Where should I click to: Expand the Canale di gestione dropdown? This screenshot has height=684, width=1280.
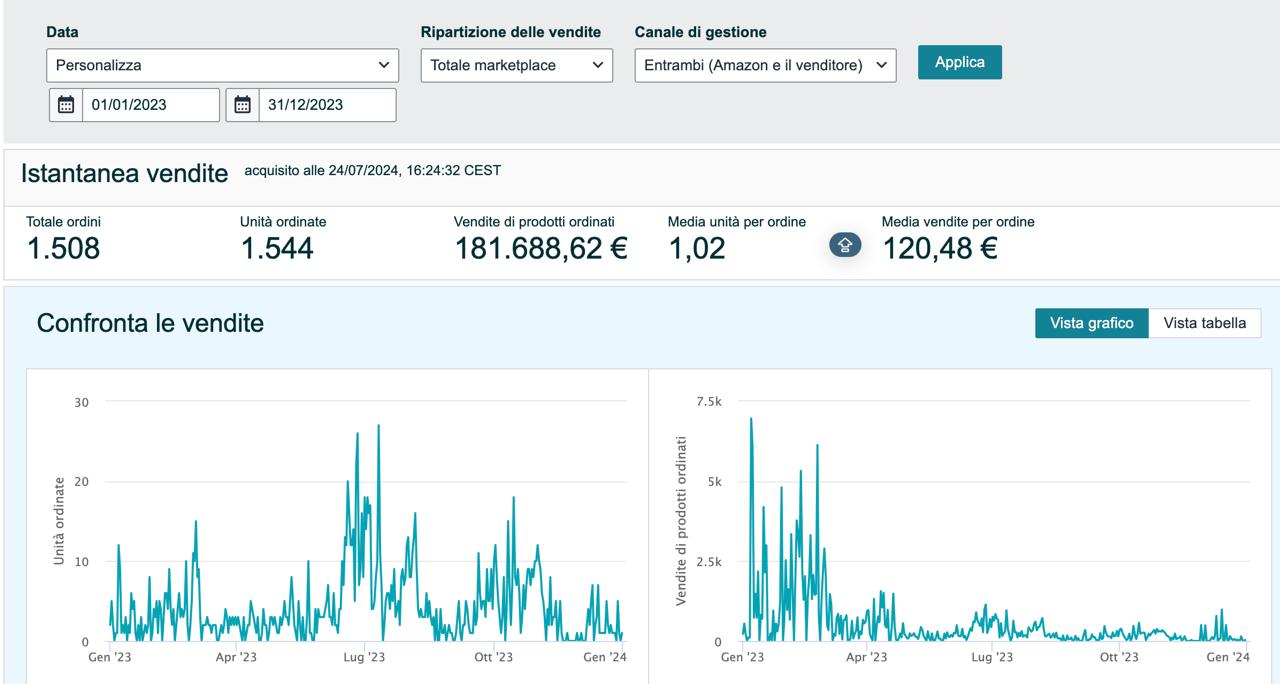click(x=765, y=65)
